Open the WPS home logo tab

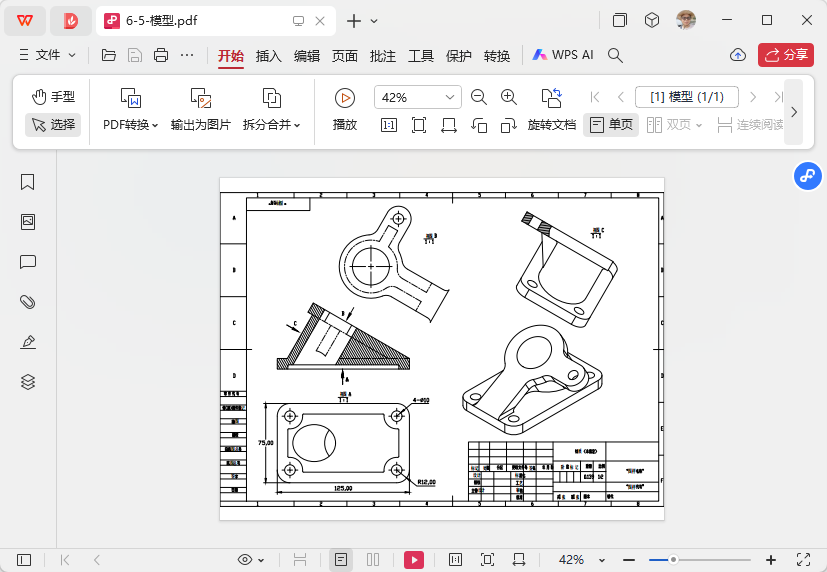click(x=25, y=21)
